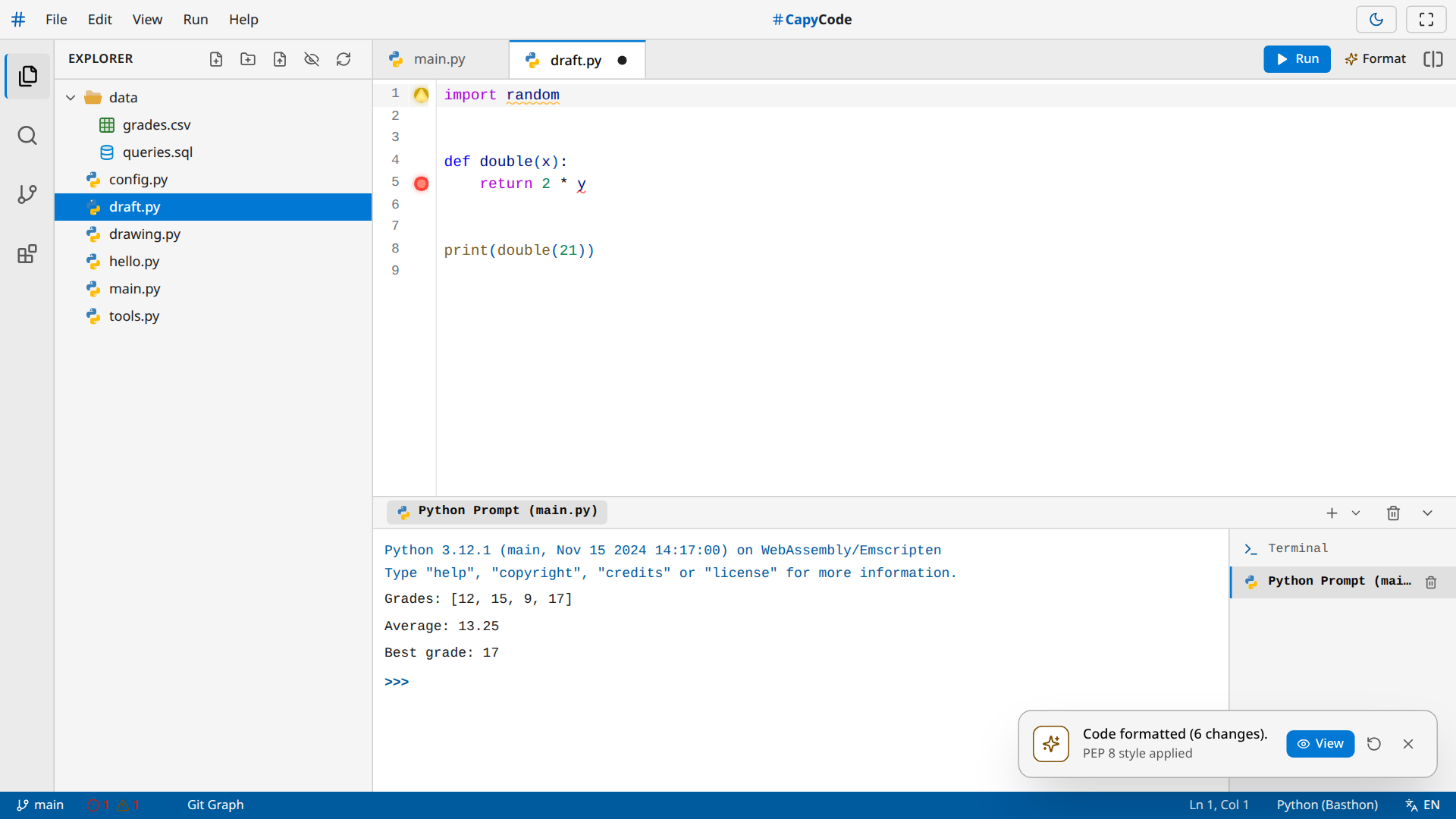
Task: Delete the terminal with the panel trash icon
Action: [x=1393, y=513]
